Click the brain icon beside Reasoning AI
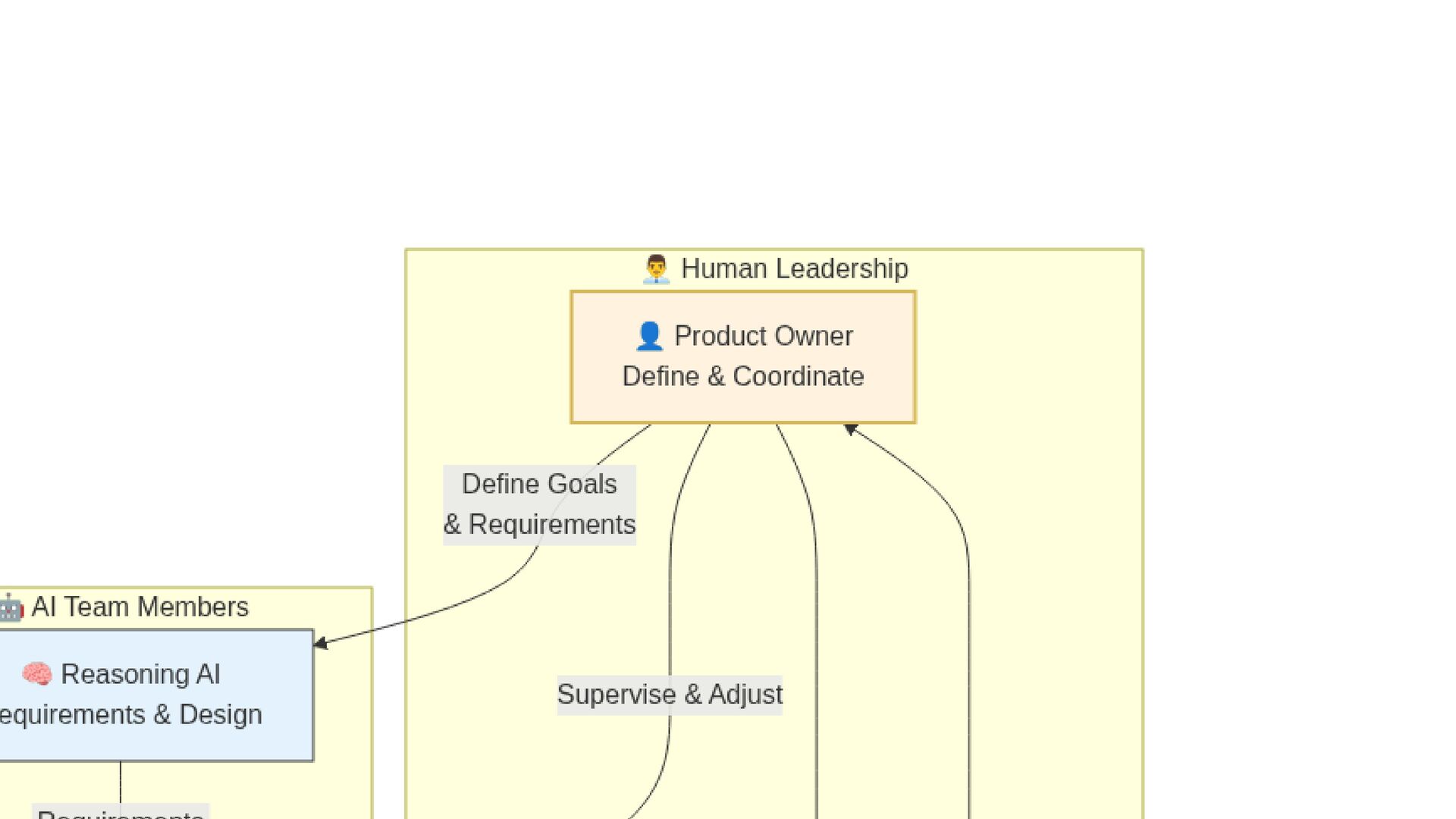1456x819 pixels. tap(36, 674)
